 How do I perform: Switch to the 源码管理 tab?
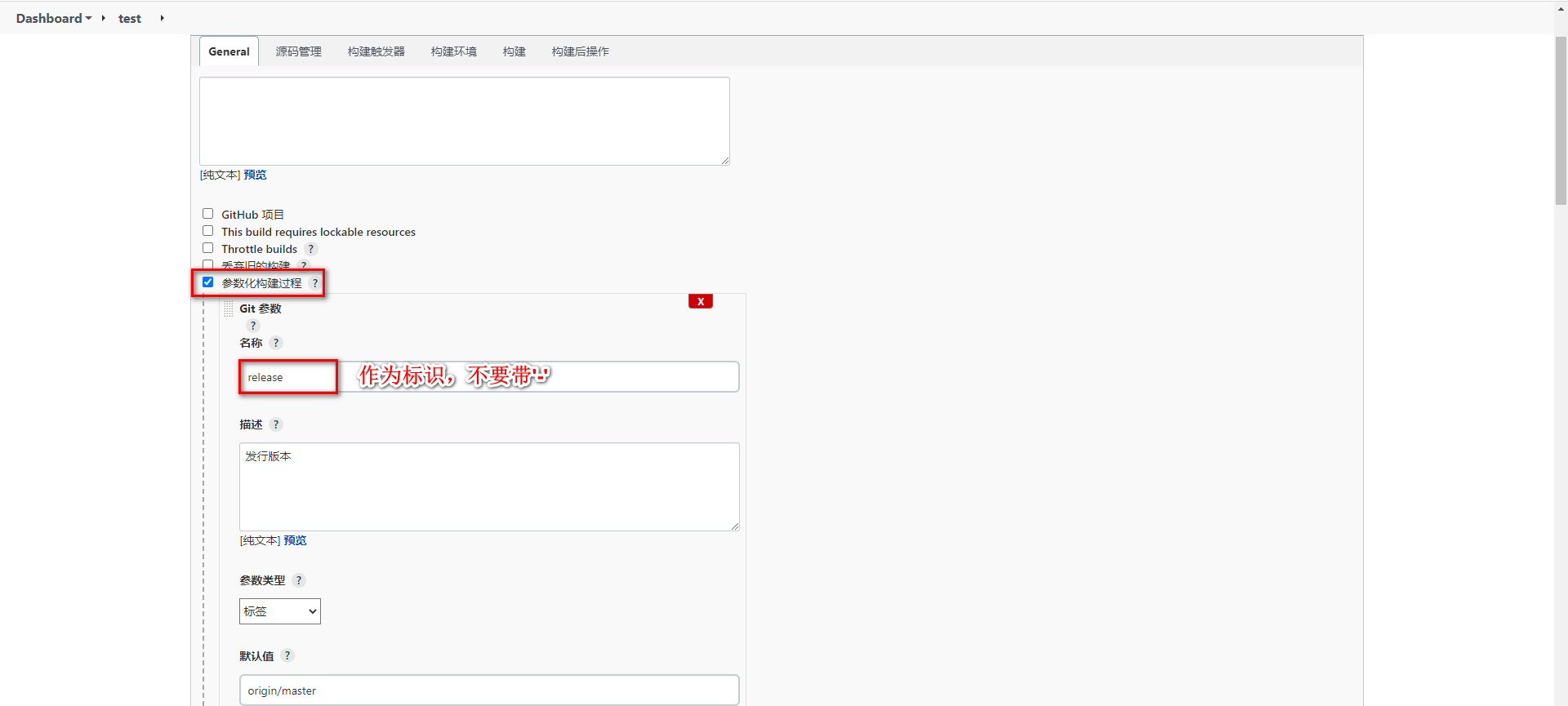(298, 51)
